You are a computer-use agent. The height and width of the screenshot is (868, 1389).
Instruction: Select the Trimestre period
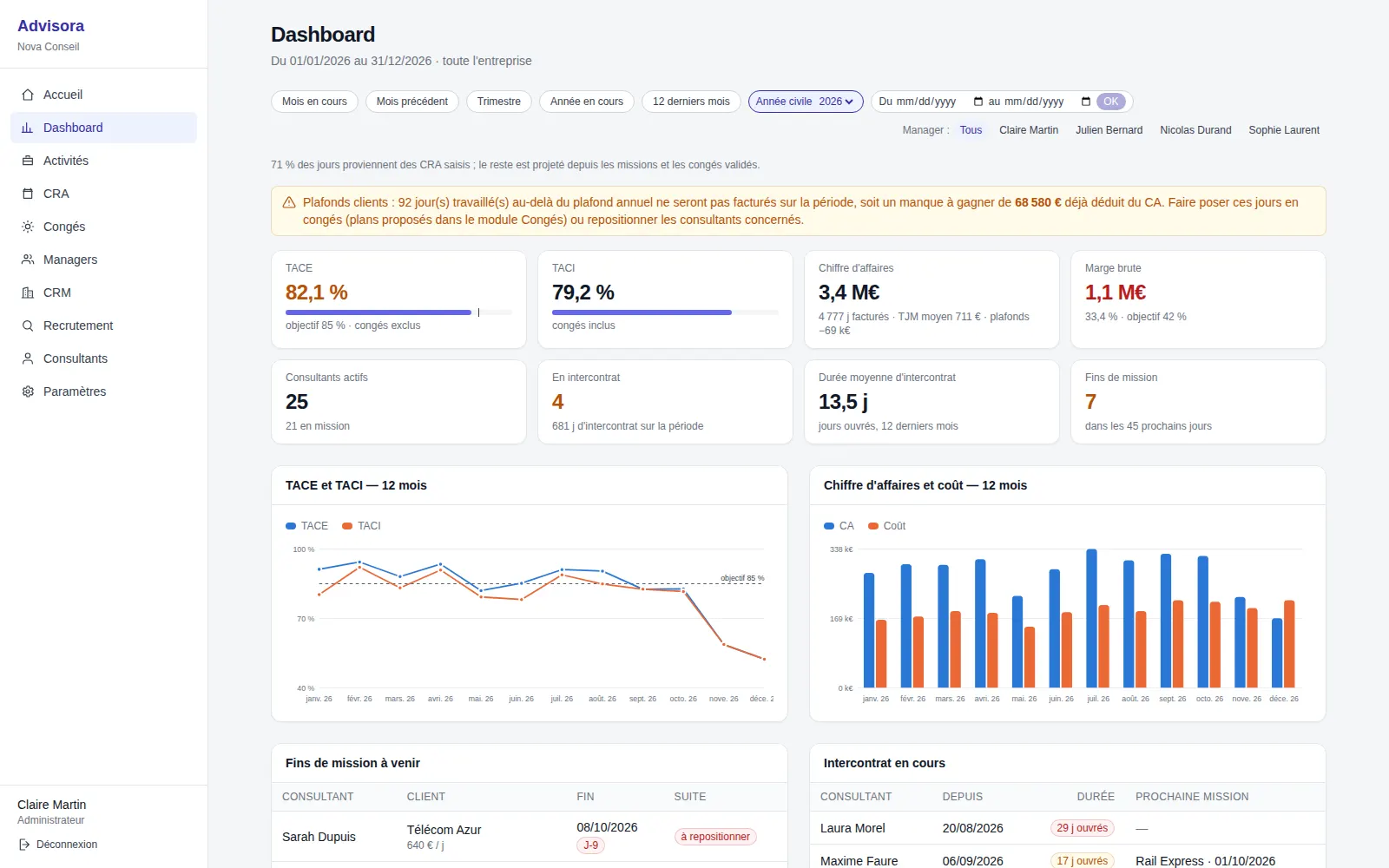(499, 102)
